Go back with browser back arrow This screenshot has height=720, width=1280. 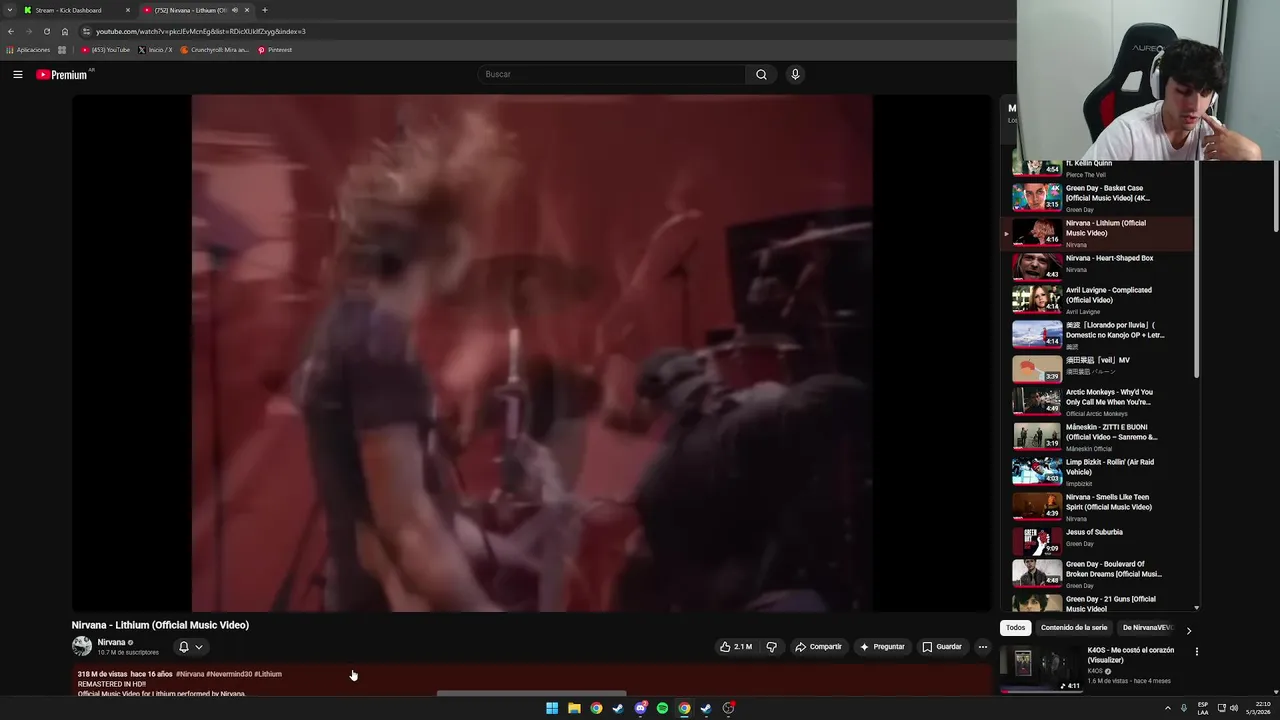click(11, 31)
